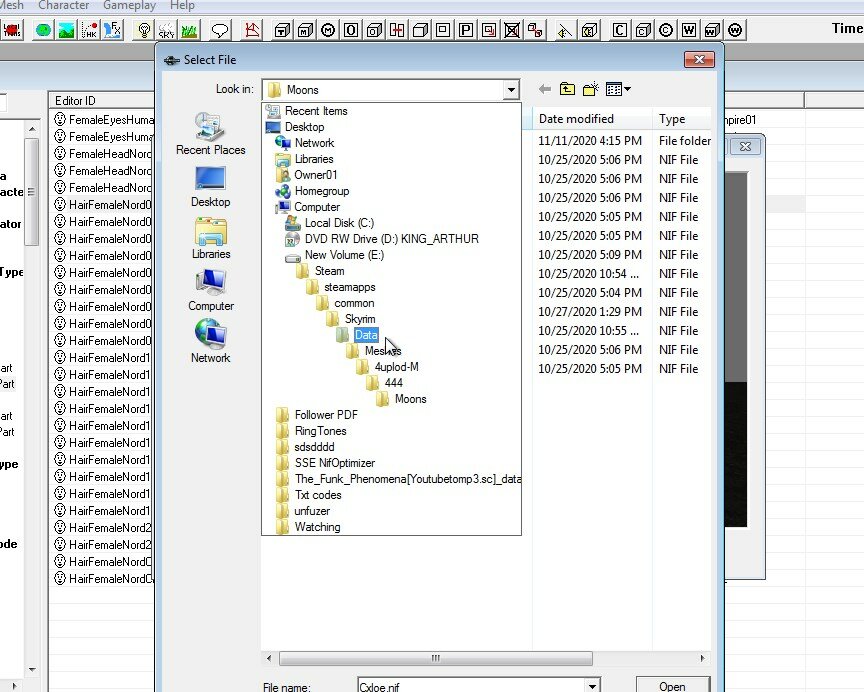This screenshot has height=692, width=864.
Task: Select the 444 folder in the tree
Action: pos(393,383)
